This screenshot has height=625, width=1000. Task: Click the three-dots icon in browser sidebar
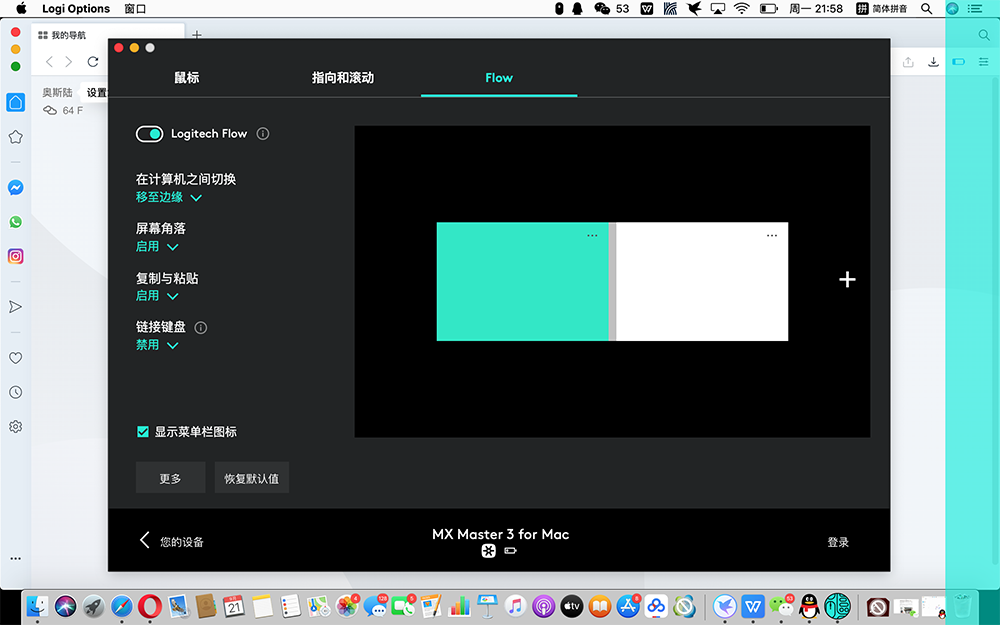coord(16,558)
